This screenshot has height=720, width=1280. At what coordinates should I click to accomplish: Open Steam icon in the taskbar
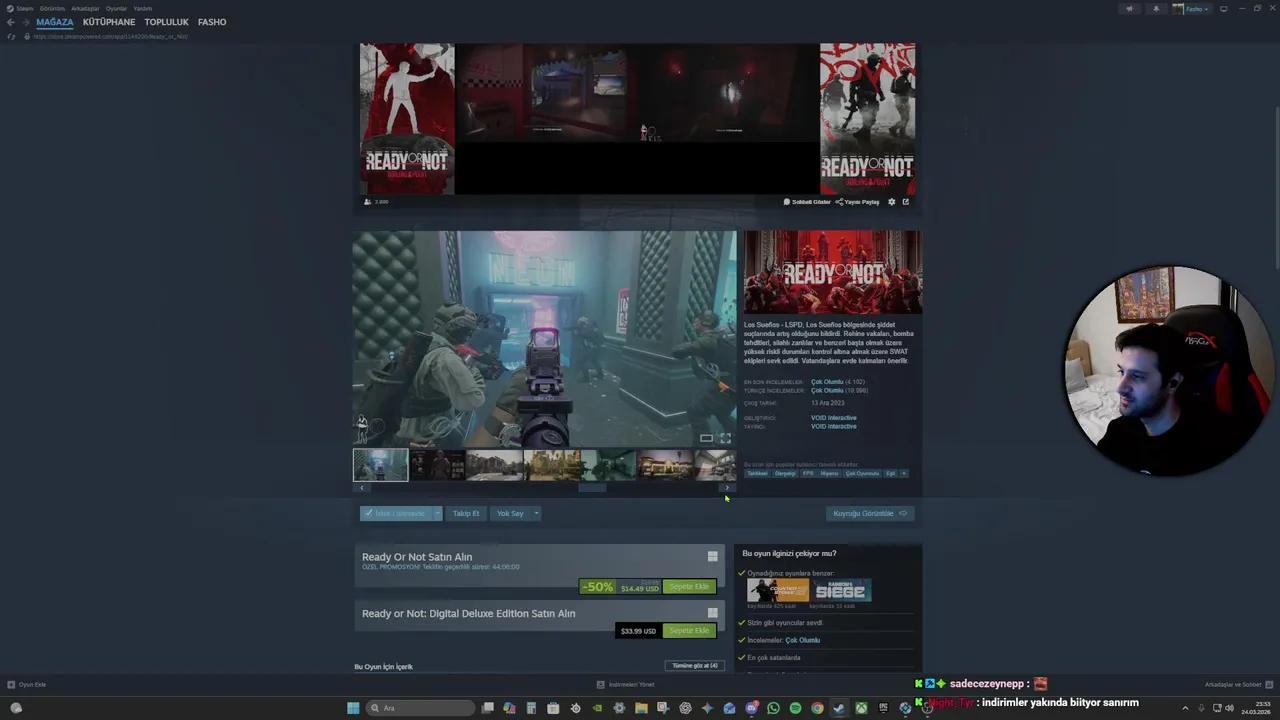[839, 708]
